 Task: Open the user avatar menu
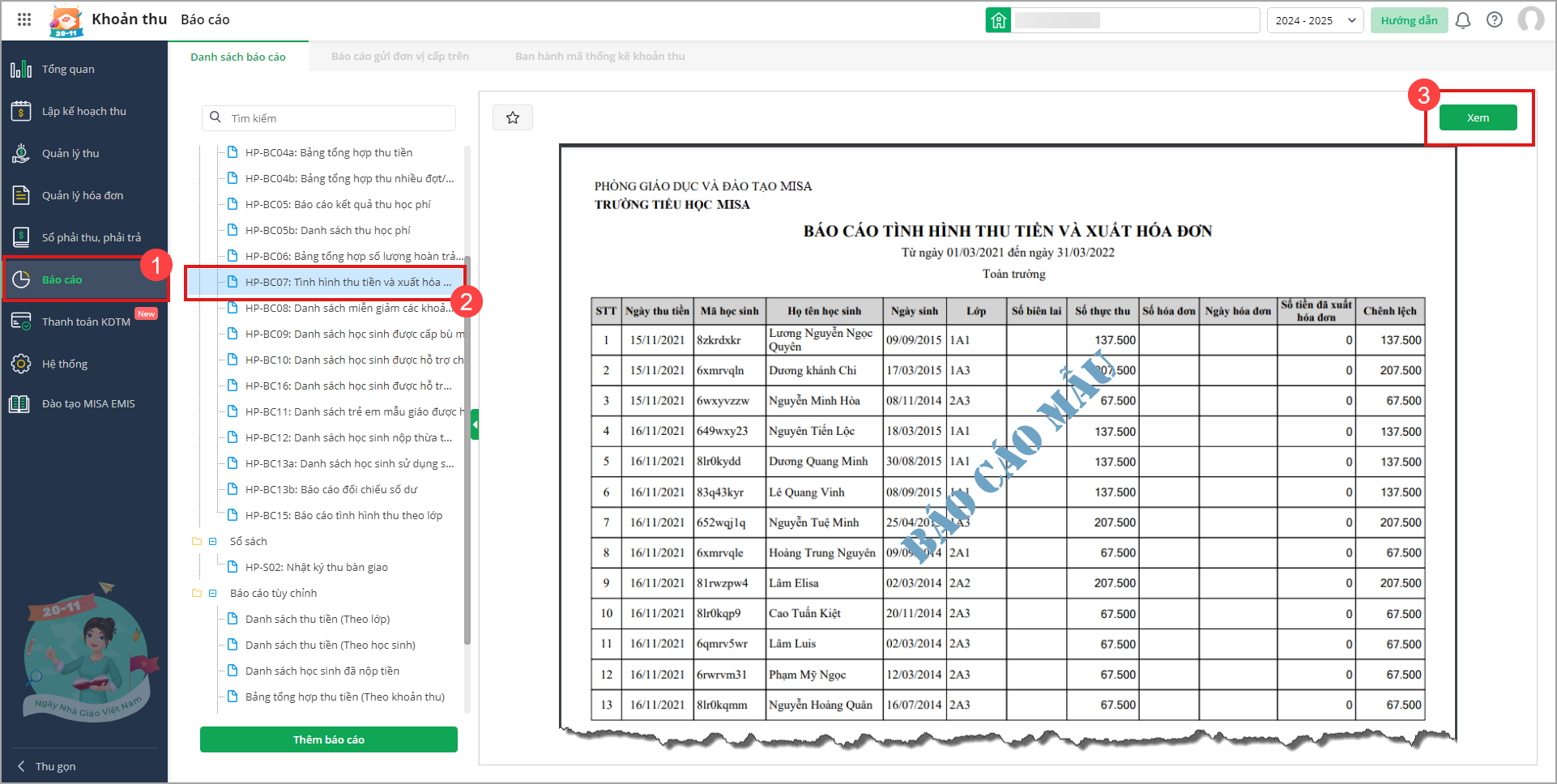[x=1530, y=19]
